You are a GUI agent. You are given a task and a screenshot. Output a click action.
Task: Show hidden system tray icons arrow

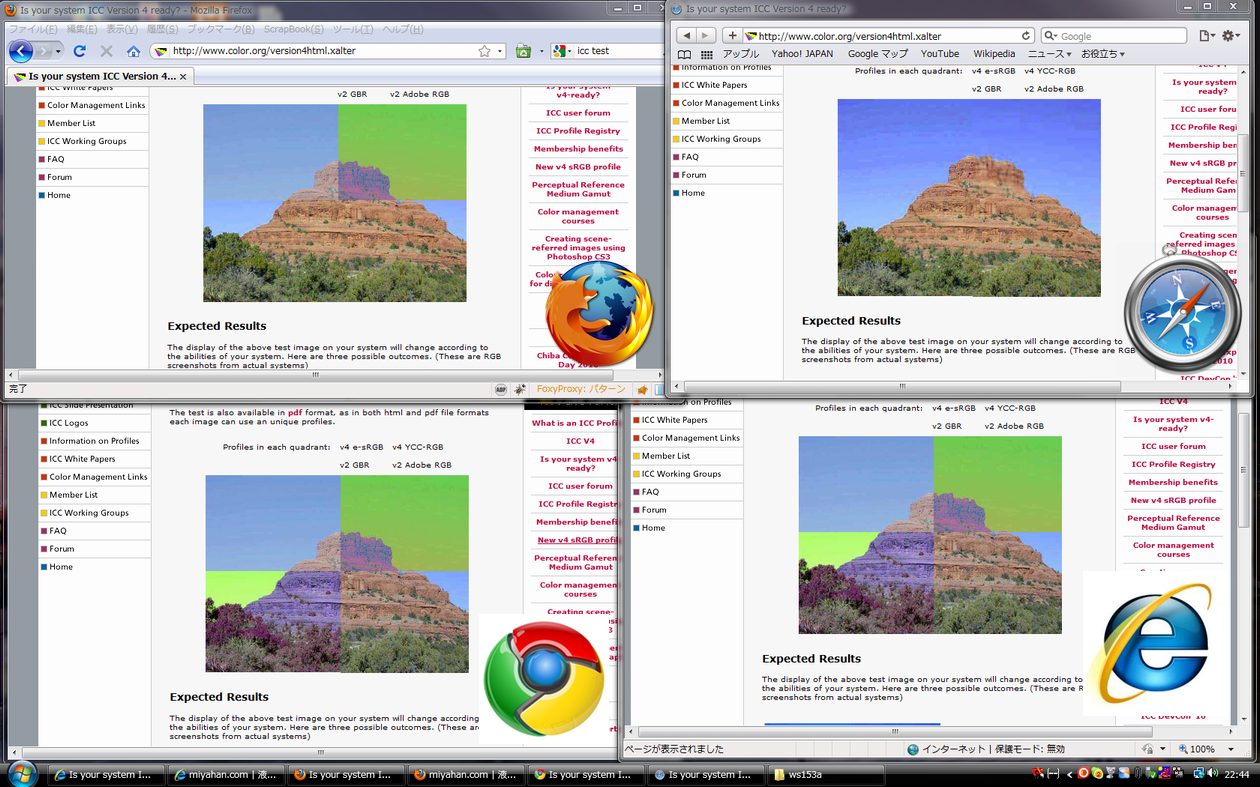tap(1069, 774)
